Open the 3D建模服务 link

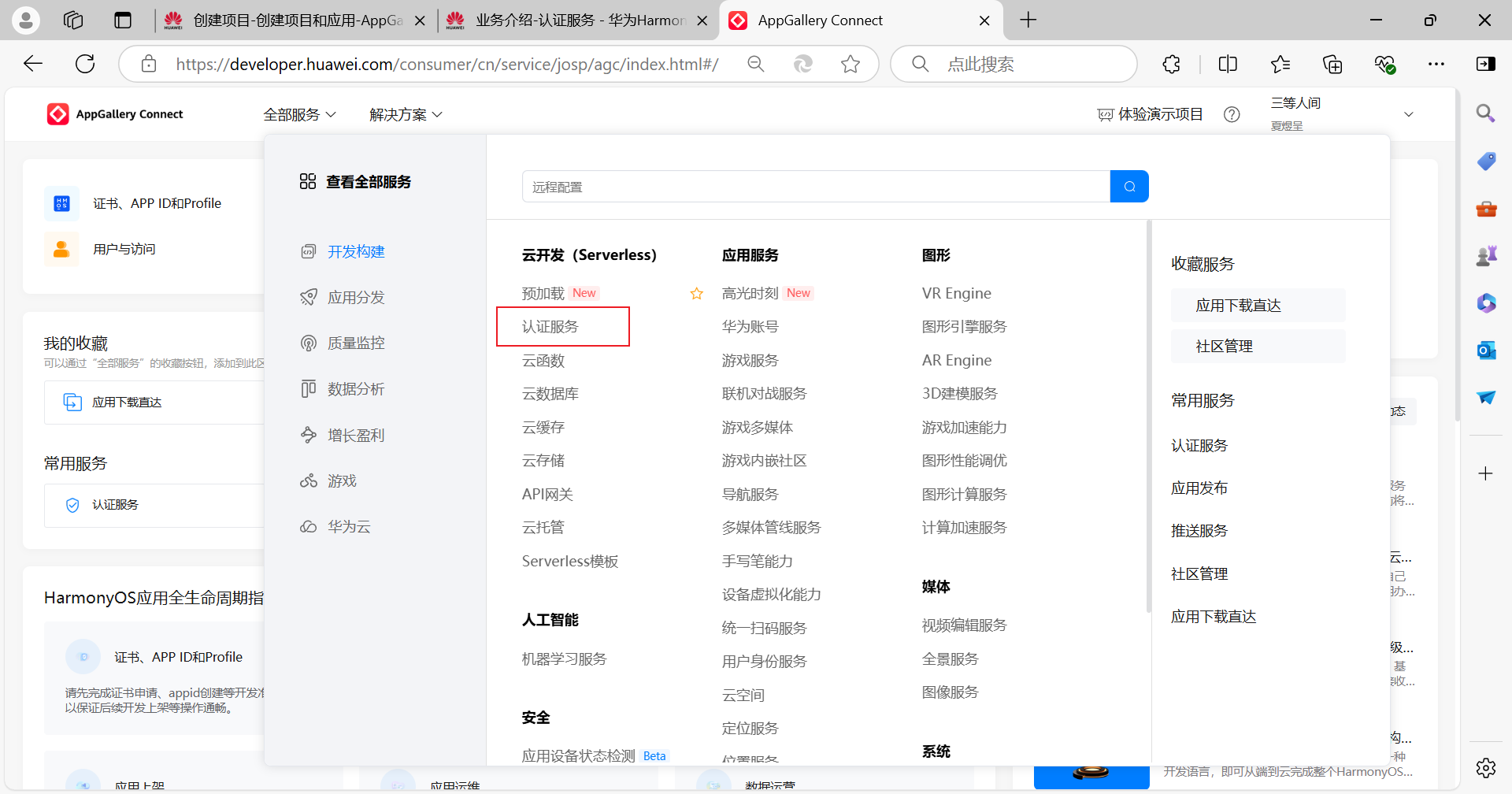point(960,394)
